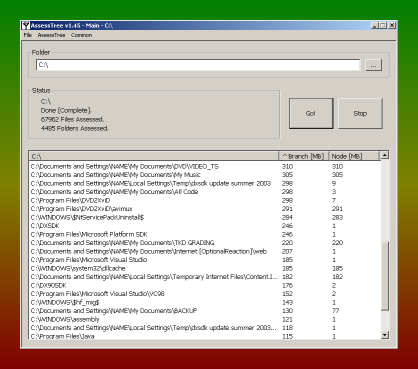Click the list scrollbar up arrow
This screenshot has height=369, width=418.
(x=385, y=155)
